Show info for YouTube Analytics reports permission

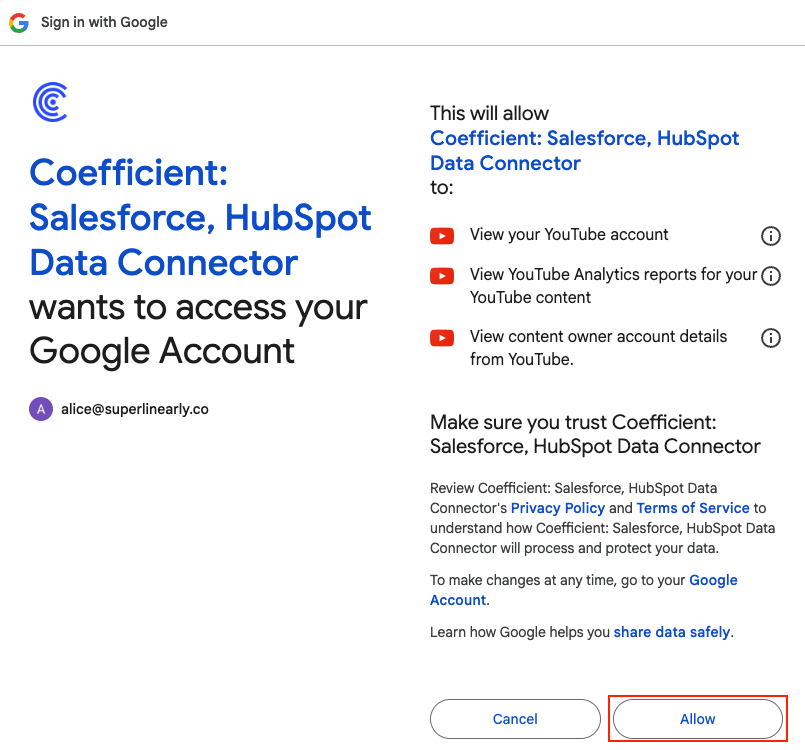click(x=771, y=275)
